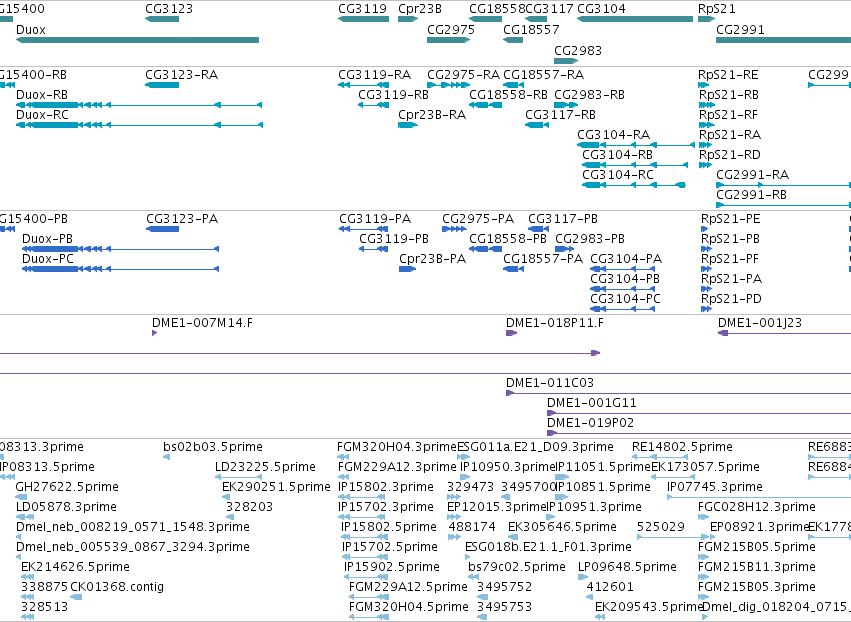Click the RpS21-PD protein label
The height and width of the screenshot is (622, 851).
point(731,299)
